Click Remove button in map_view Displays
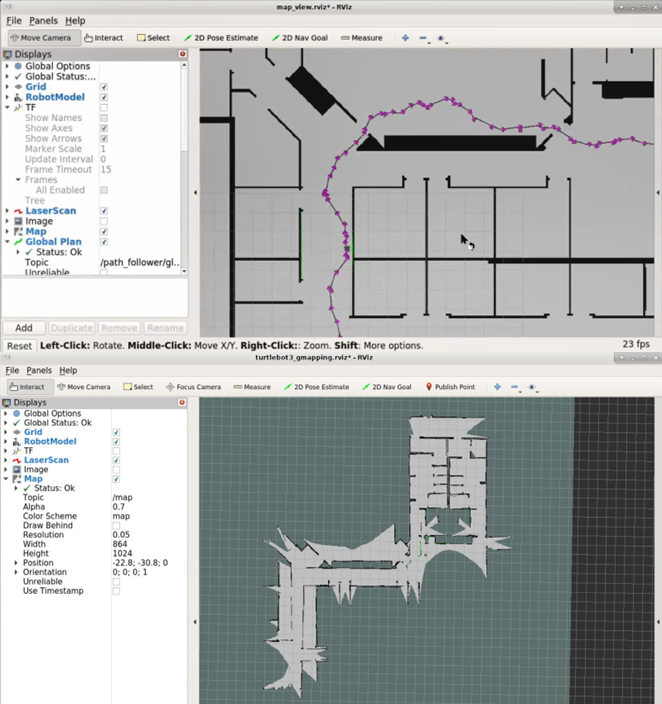The height and width of the screenshot is (704, 662). coord(119,328)
